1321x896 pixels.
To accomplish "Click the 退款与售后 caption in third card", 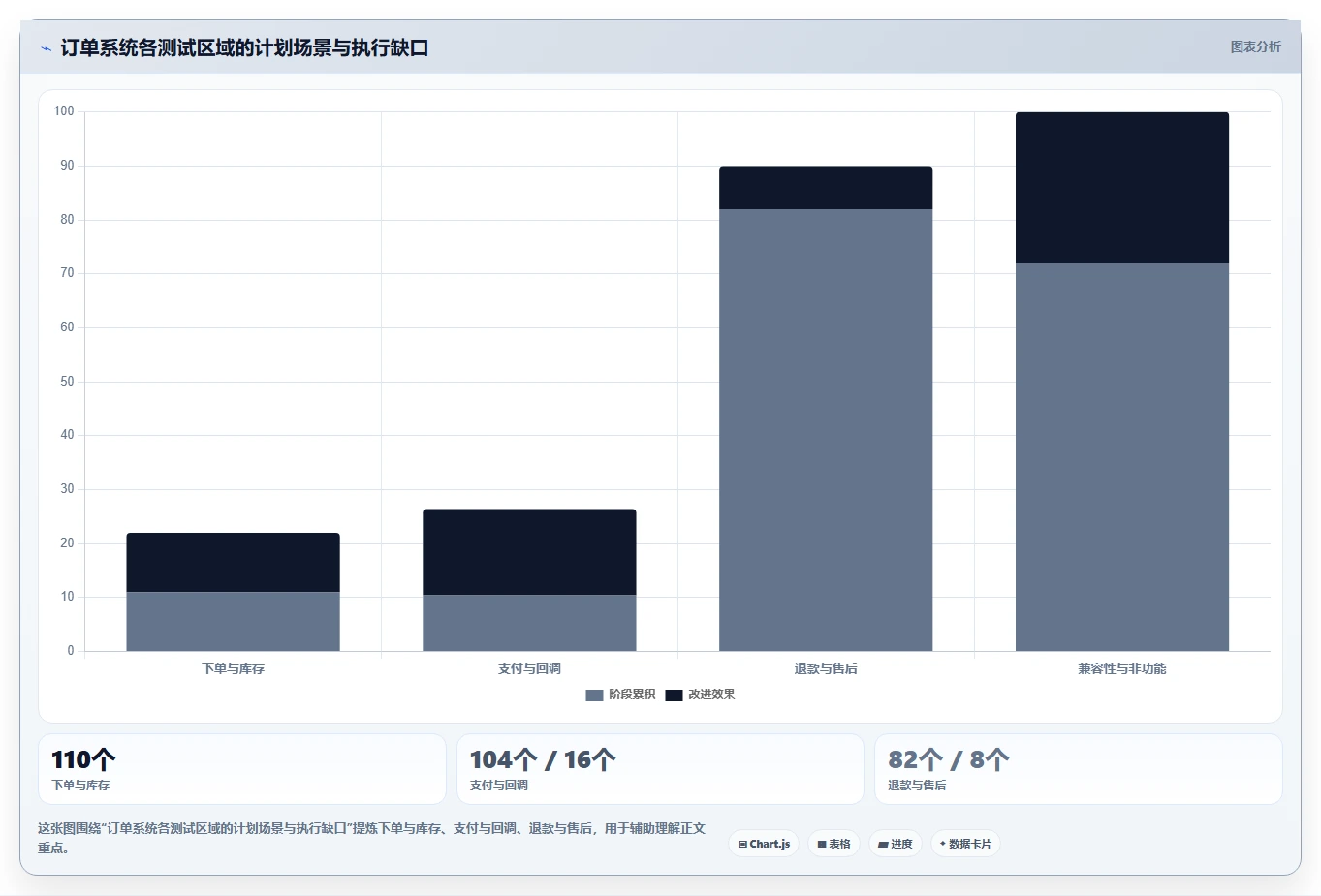I will pyautogui.click(x=917, y=786).
